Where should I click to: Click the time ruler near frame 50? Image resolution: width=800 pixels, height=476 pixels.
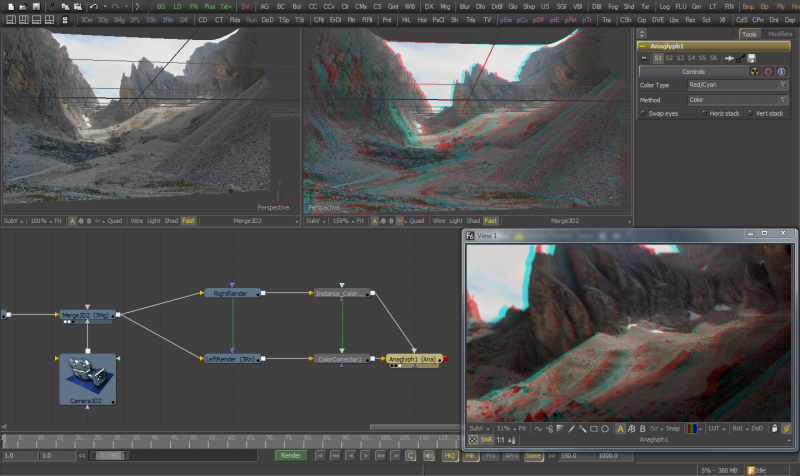tap(193, 441)
